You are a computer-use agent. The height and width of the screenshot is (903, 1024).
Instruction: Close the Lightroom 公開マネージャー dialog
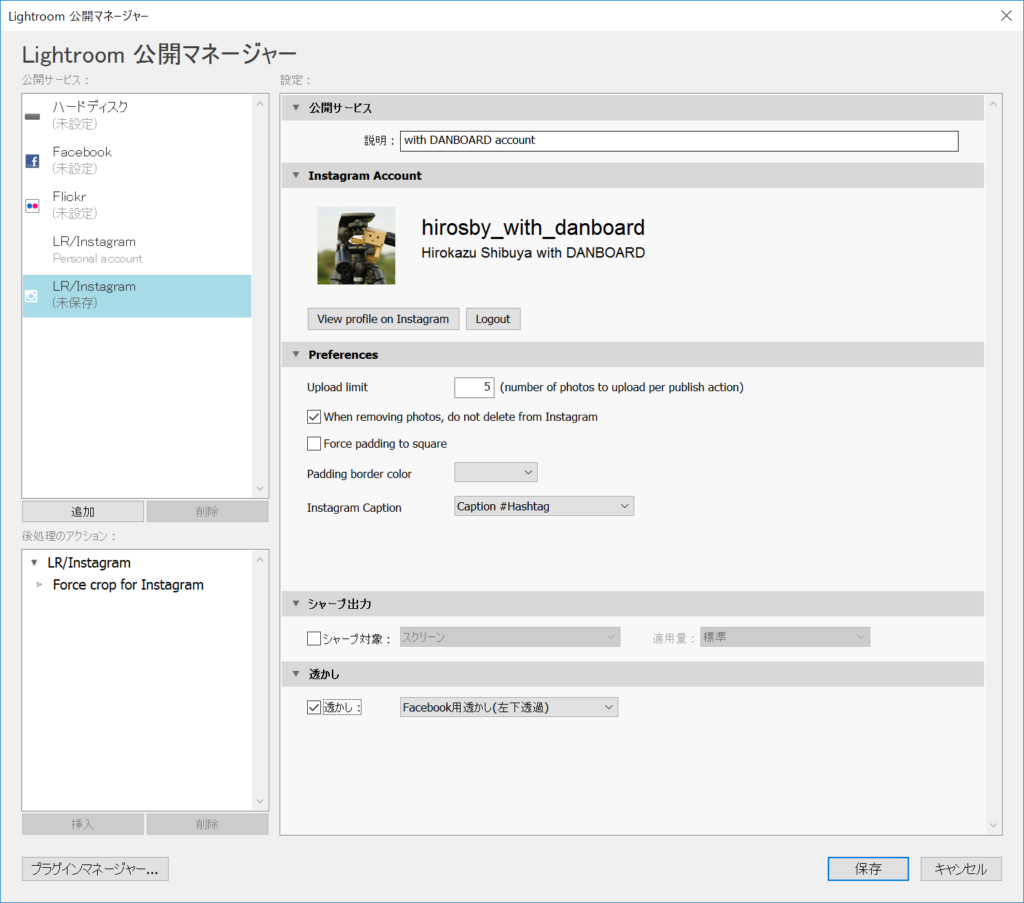coord(1006,16)
